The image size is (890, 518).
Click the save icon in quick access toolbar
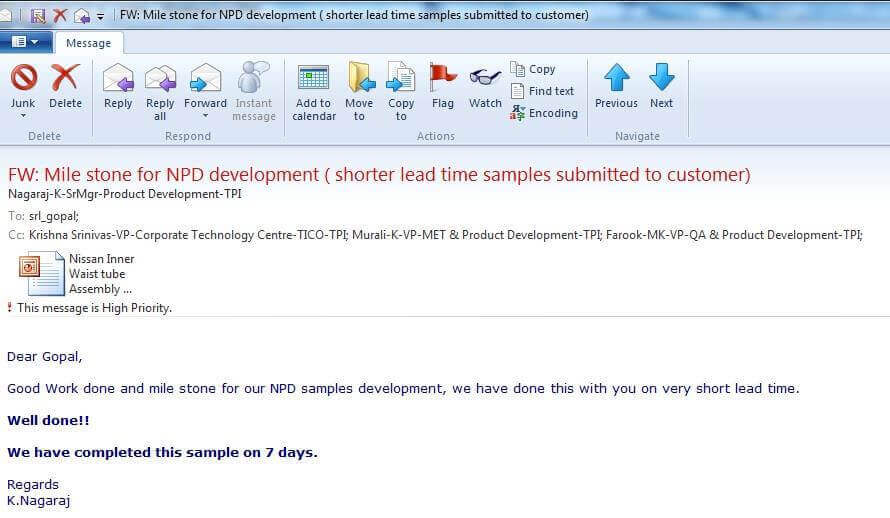pos(38,15)
